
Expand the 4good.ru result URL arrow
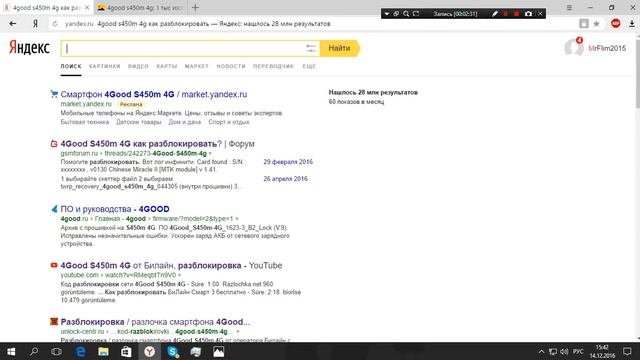pyautogui.click(x=237, y=219)
